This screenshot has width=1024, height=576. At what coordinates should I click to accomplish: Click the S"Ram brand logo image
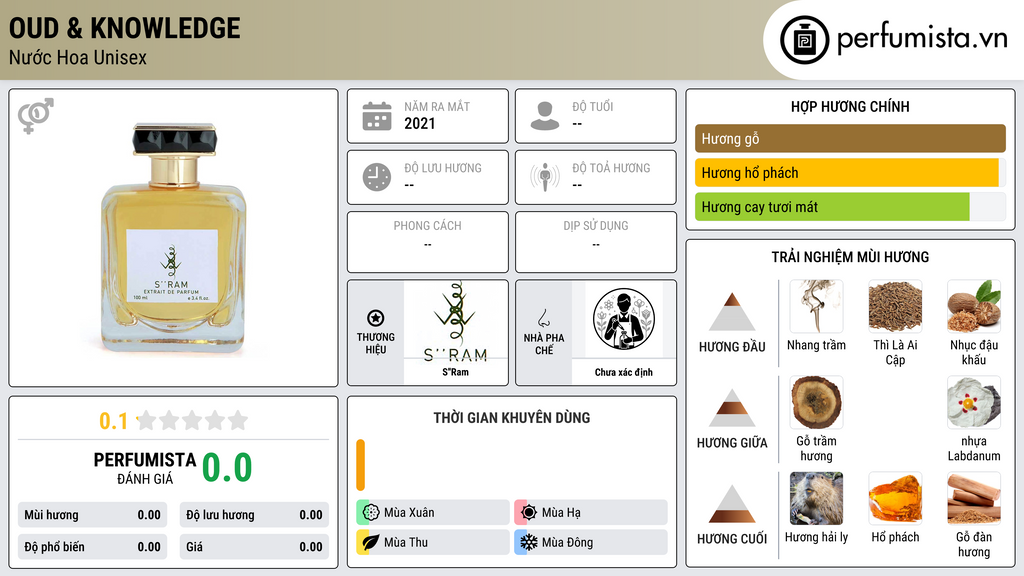(x=455, y=321)
